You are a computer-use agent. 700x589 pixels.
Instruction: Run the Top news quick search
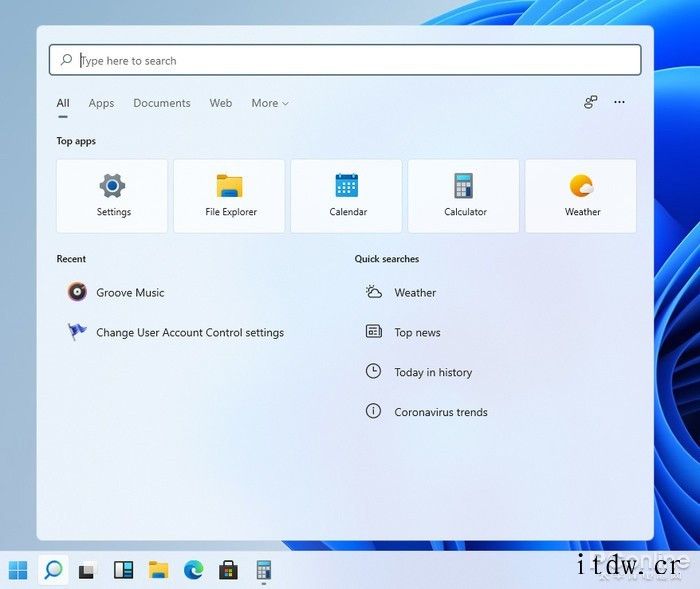[x=403, y=332]
